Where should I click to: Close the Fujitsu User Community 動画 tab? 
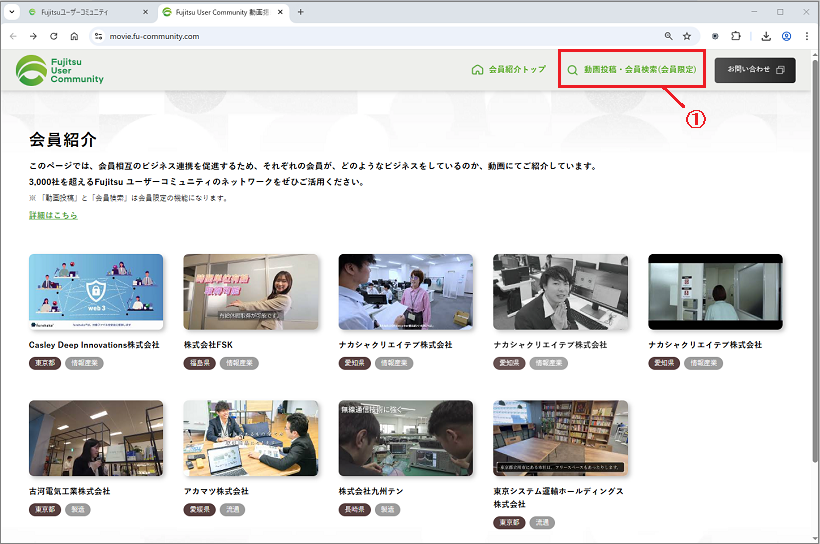click(280, 12)
